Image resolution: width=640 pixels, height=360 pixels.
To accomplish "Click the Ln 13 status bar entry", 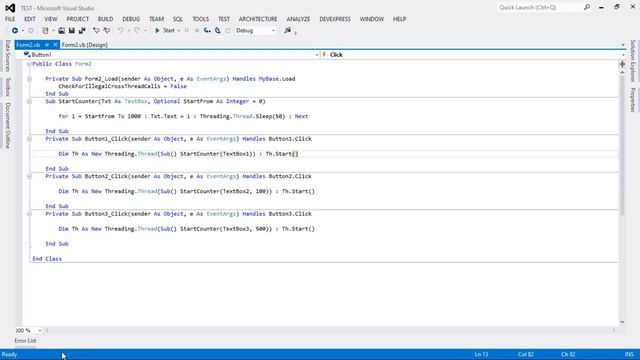I will click(x=481, y=354).
